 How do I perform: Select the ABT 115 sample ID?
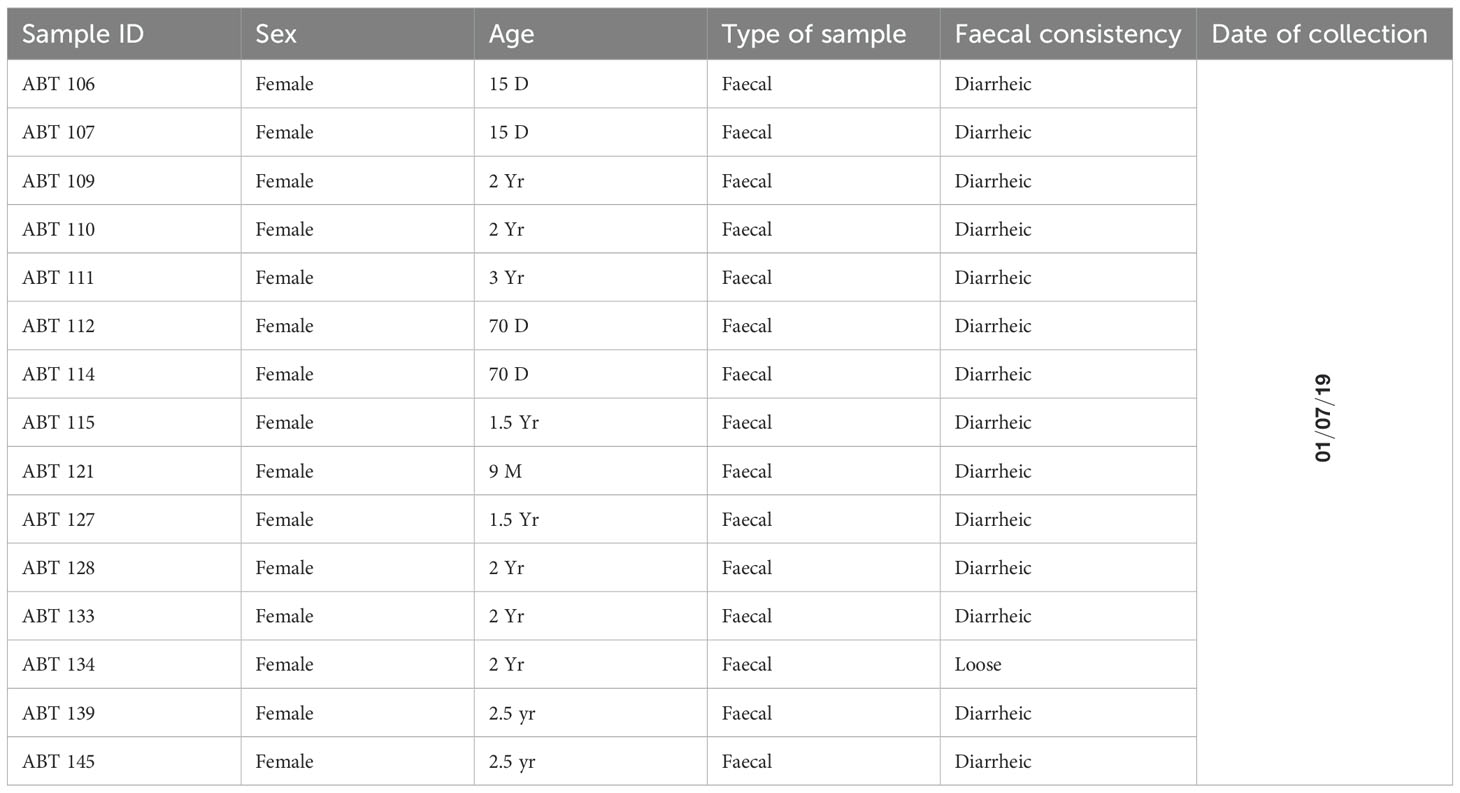58,423
